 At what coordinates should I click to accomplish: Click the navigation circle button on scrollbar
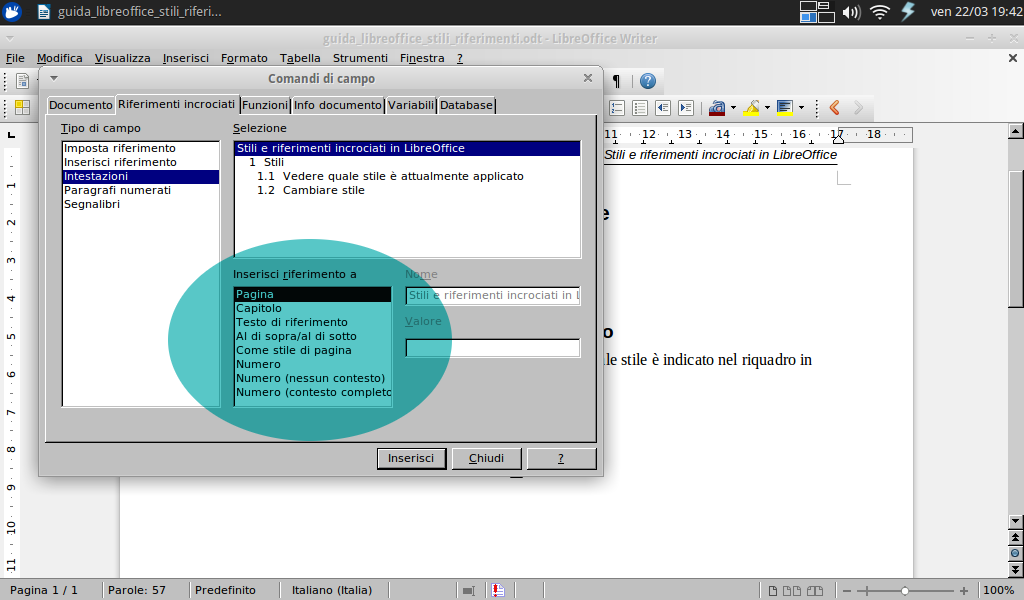tap(1015, 553)
